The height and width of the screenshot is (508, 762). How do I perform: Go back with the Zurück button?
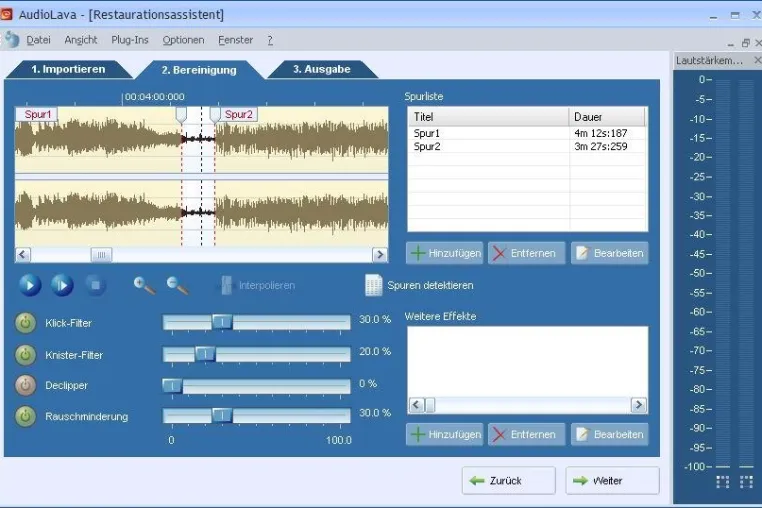pyautogui.click(x=508, y=480)
